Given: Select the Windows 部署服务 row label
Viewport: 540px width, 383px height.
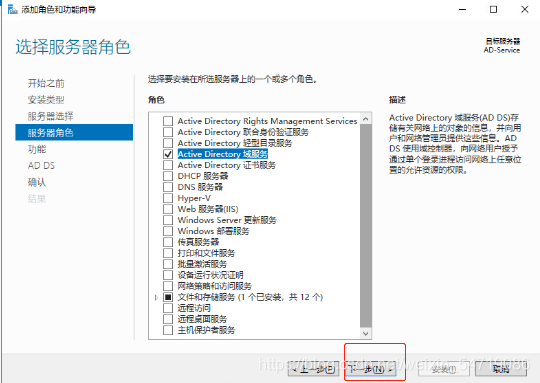Looking at the screenshot, I should pyautogui.click(x=213, y=231).
